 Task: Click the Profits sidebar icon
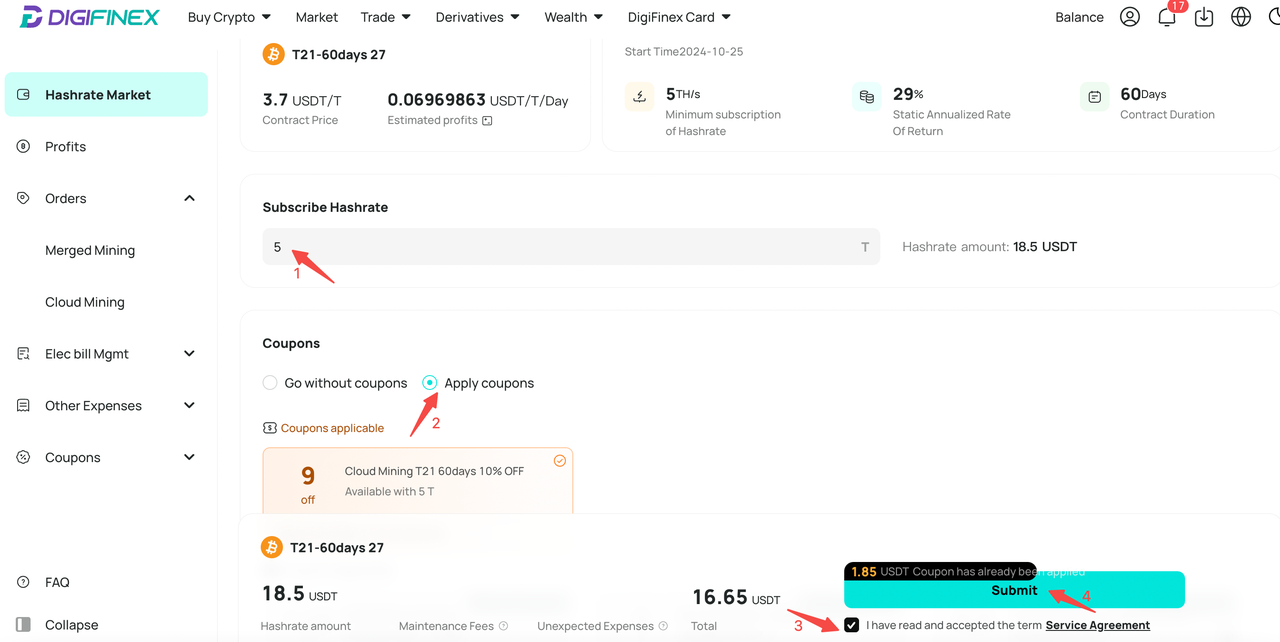pos(24,146)
